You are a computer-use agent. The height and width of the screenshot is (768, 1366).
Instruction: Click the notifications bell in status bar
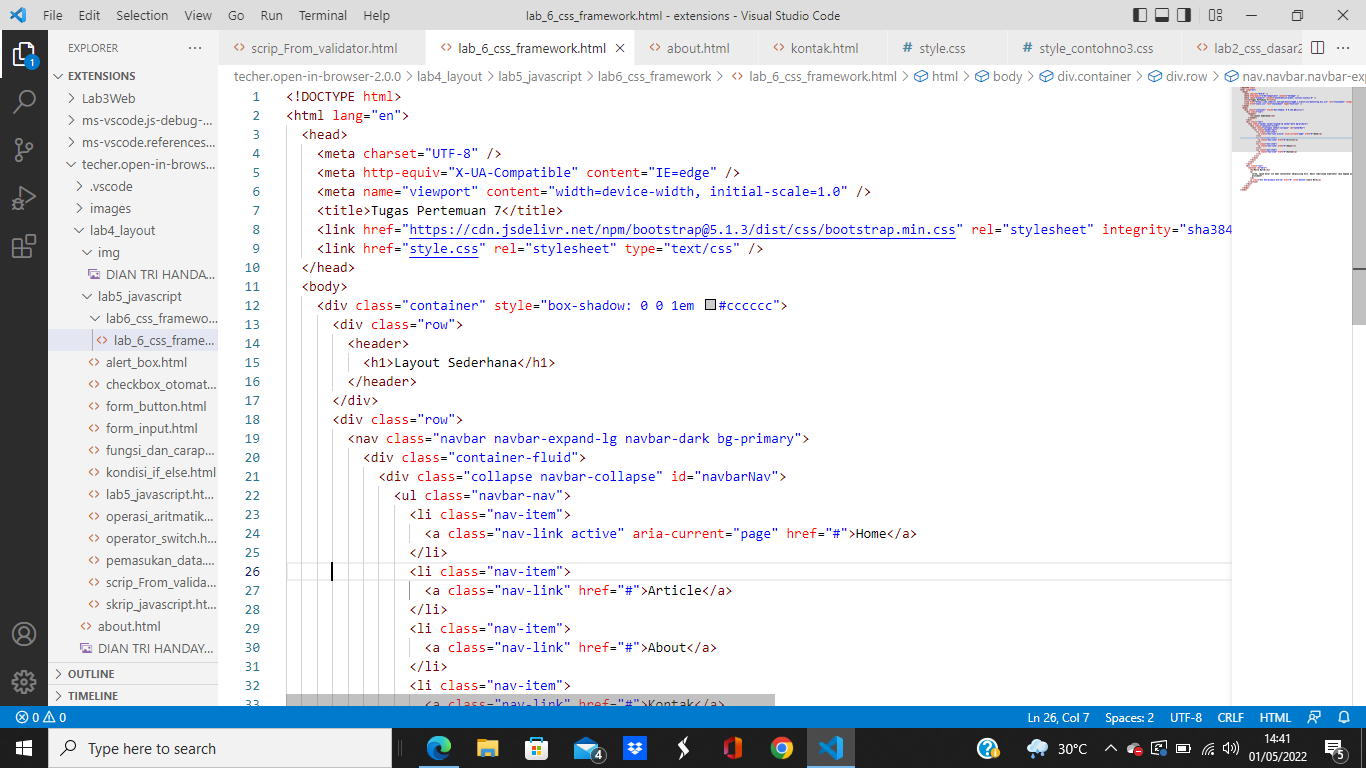(x=1344, y=717)
